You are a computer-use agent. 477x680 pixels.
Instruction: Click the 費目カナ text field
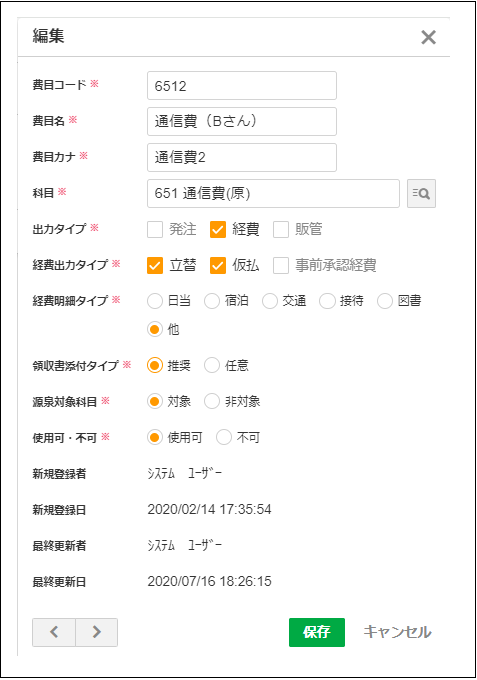point(242,157)
